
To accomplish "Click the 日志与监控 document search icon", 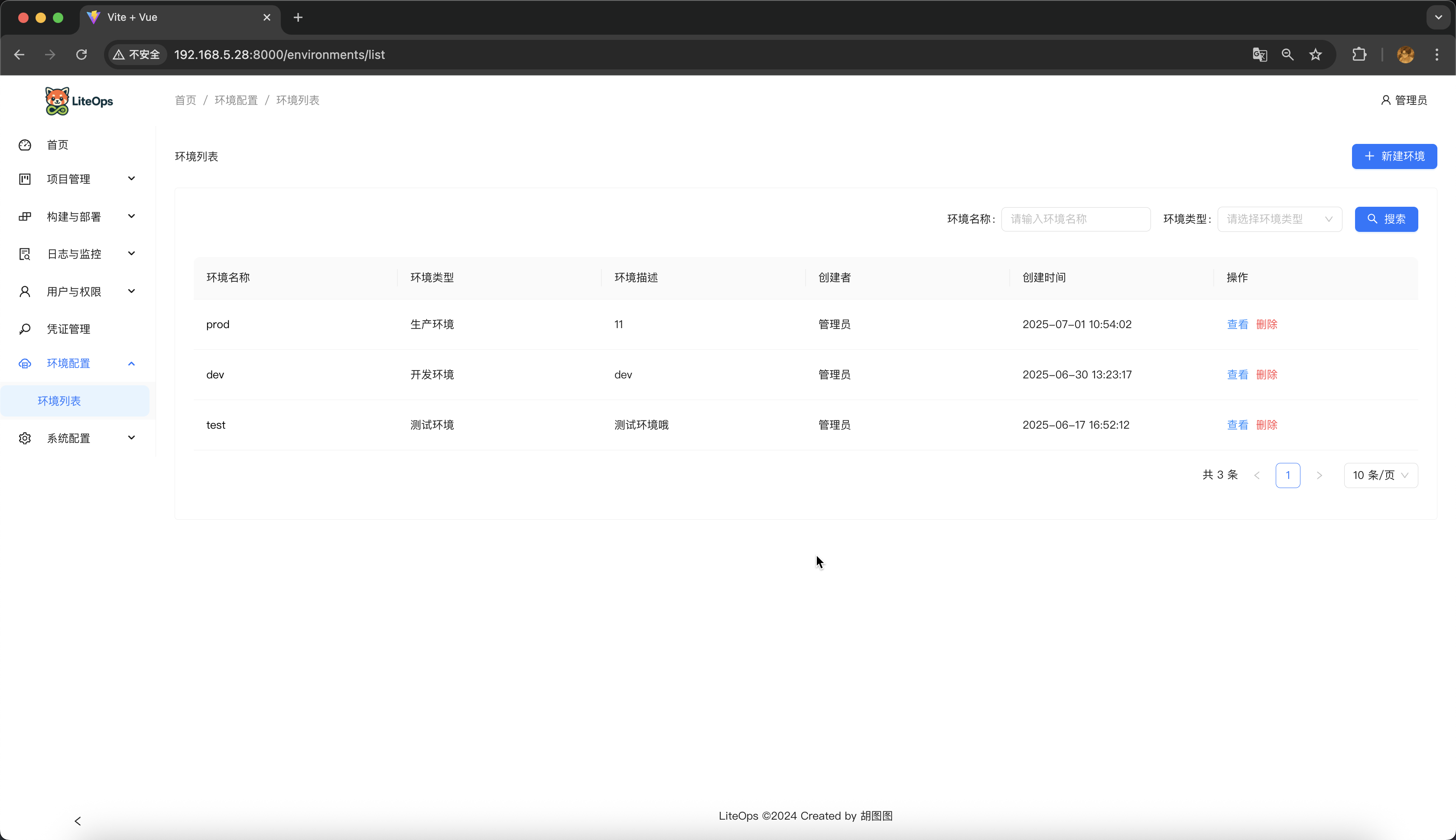I will (25, 254).
